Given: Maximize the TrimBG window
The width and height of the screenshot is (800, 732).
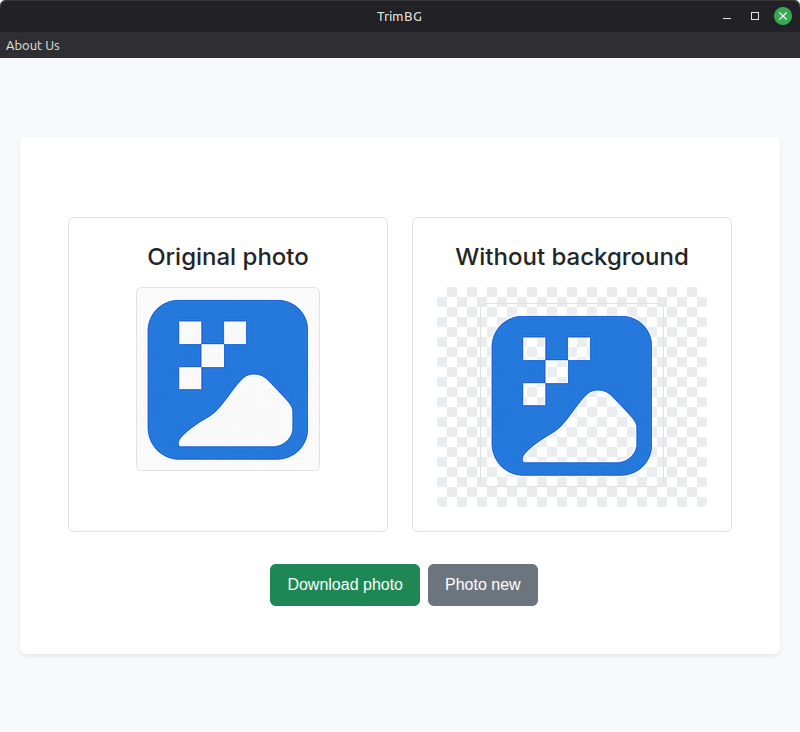Looking at the screenshot, I should coord(753,16).
